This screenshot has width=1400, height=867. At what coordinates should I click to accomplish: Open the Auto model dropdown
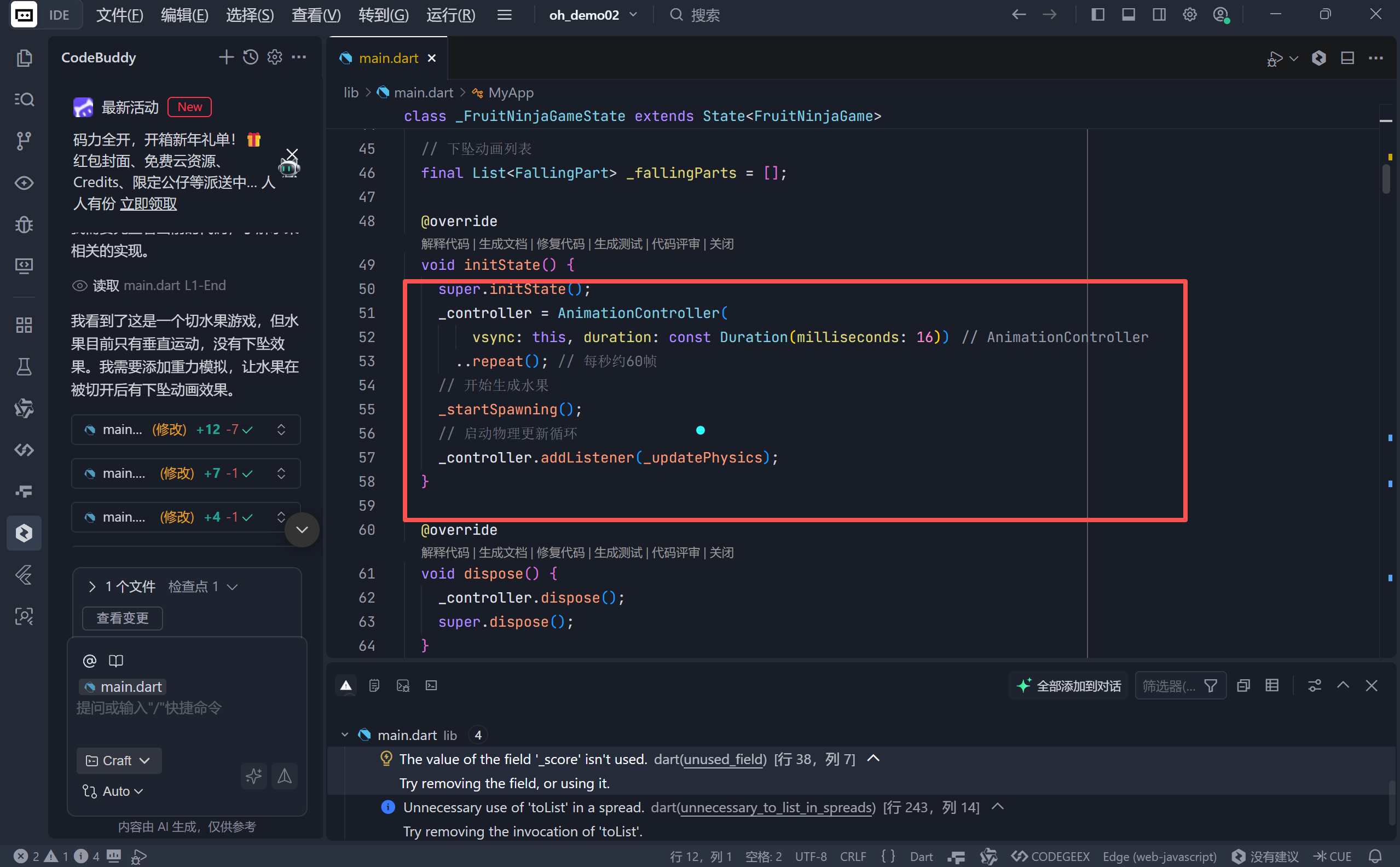pyautogui.click(x=113, y=791)
